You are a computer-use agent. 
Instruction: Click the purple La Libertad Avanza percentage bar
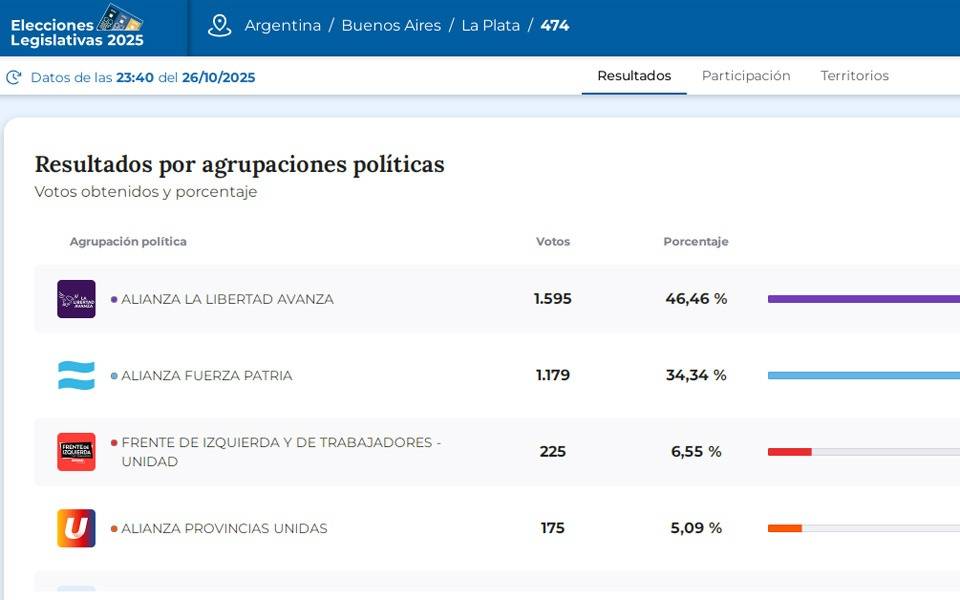[x=863, y=299]
